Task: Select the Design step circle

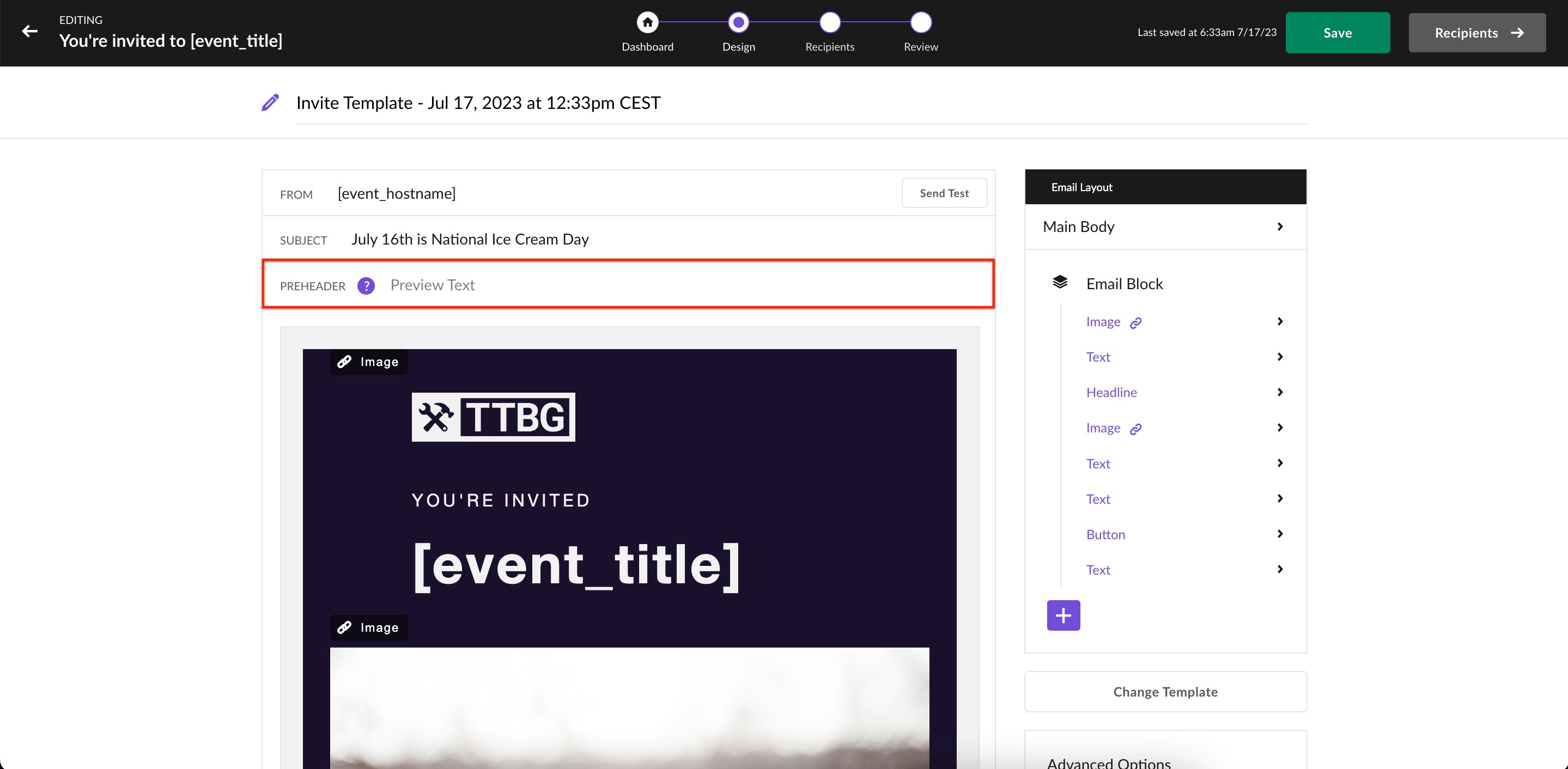Action: point(738,22)
